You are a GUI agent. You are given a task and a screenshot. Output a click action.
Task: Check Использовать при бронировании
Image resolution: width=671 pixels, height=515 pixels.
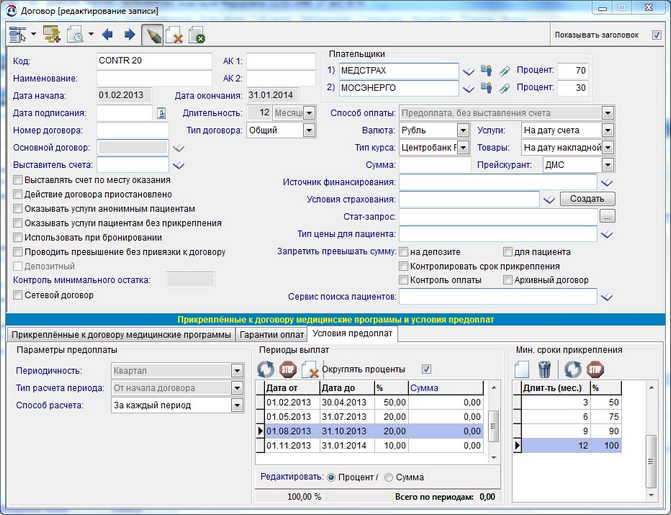click(18, 237)
